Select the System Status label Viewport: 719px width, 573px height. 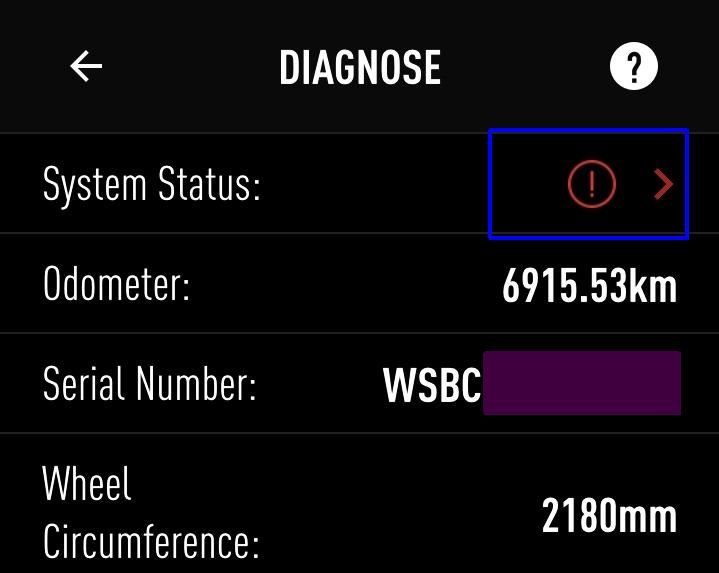click(151, 185)
